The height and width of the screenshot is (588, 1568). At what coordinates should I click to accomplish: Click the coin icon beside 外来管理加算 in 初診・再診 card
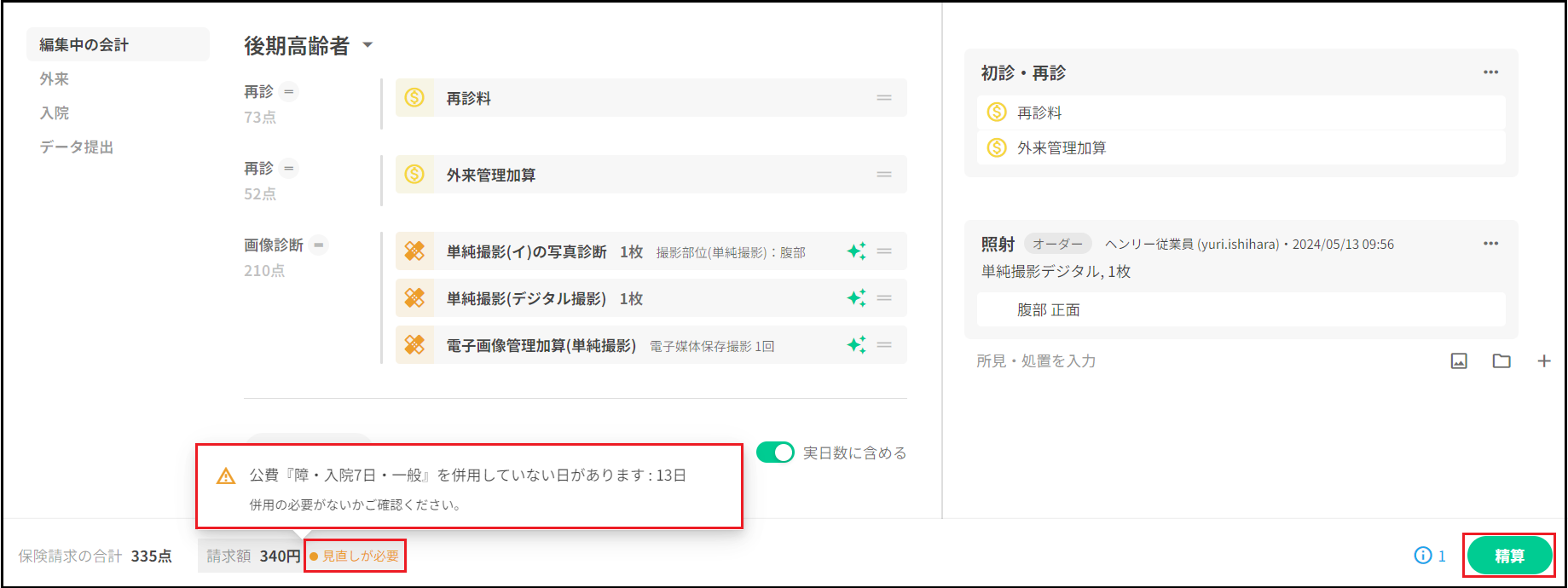(997, 147)
